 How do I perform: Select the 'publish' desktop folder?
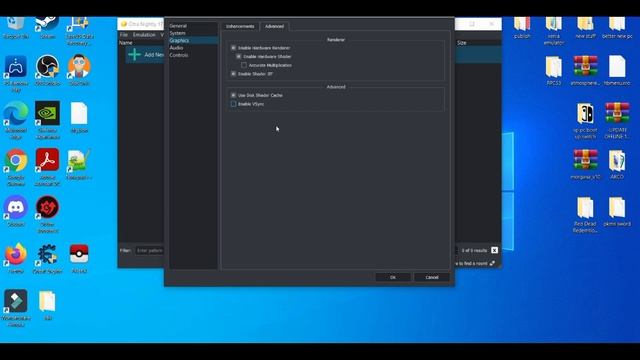(522, 28)
